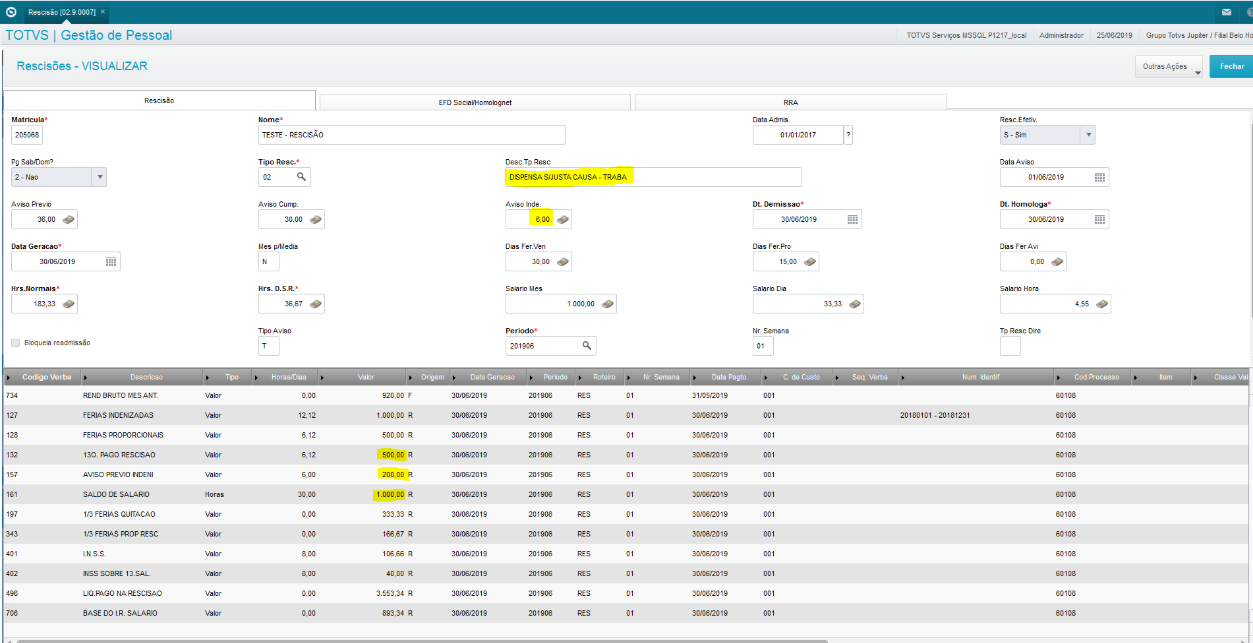The width and height of the screenshot is (1253, 643).
Task: Open the calculator for Dias Fer.Ven
Action: click(563, 261)
